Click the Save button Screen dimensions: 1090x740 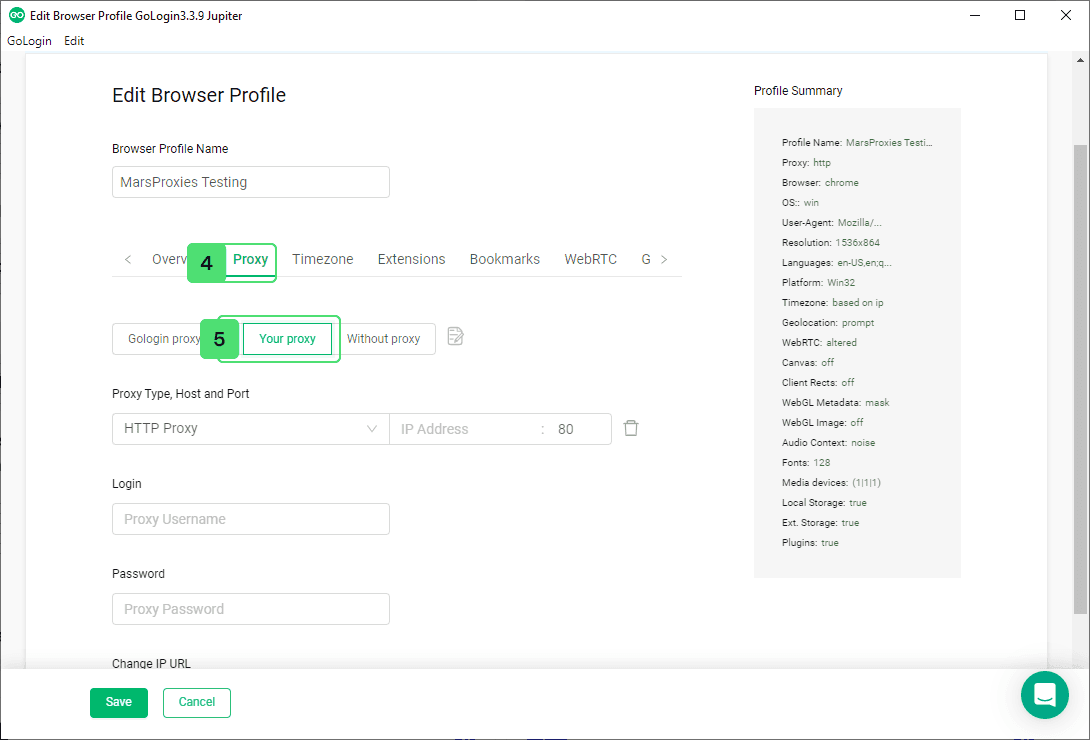click(118, 703)
